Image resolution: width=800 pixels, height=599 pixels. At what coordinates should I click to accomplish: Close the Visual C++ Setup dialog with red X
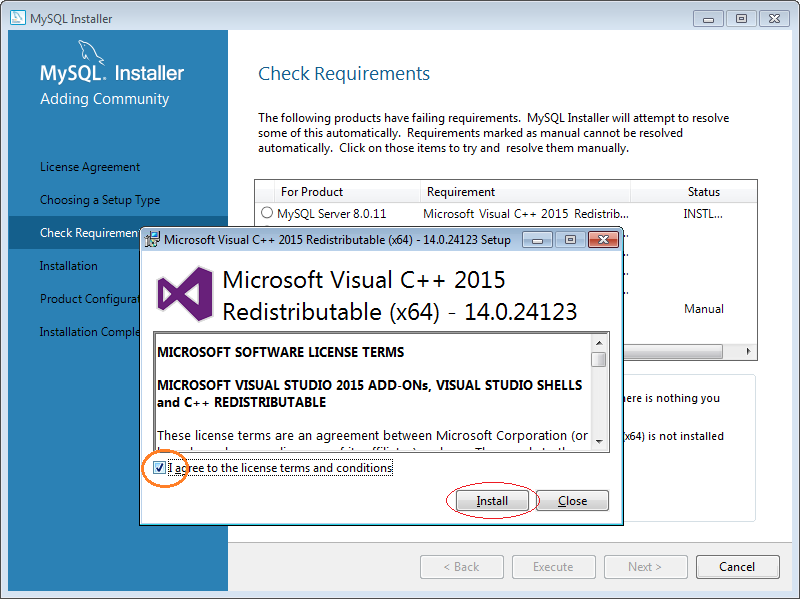pos(603,240)
